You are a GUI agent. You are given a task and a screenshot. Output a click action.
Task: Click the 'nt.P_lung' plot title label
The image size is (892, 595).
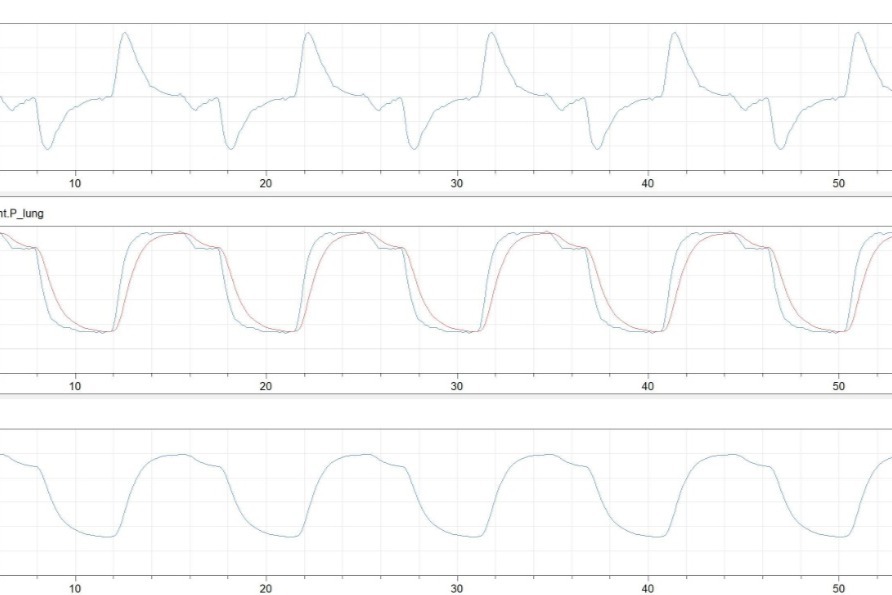(x=22, y=213)
